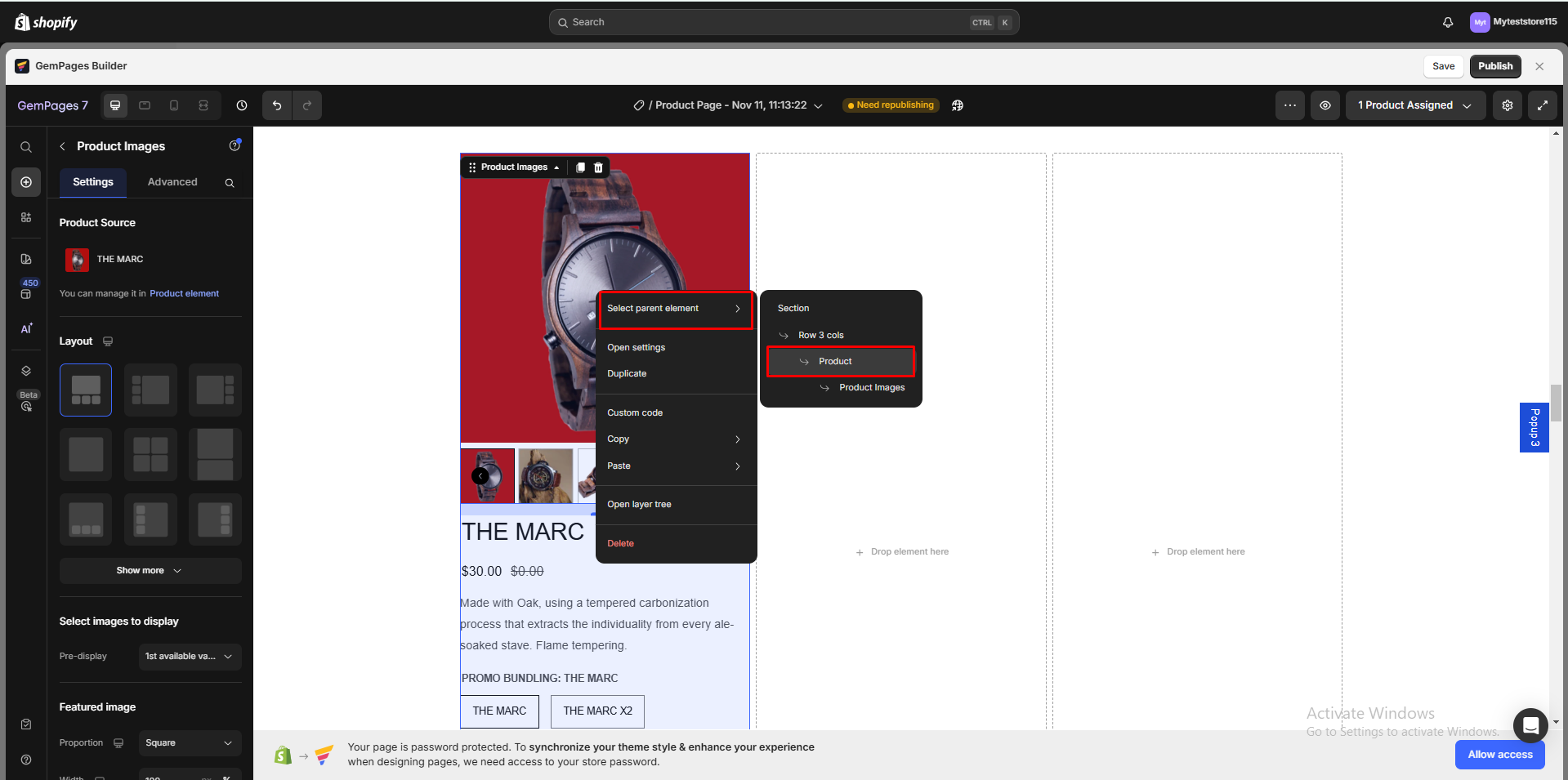
Task: Switch to the Advanced tab
Action: tap(172, 182)
